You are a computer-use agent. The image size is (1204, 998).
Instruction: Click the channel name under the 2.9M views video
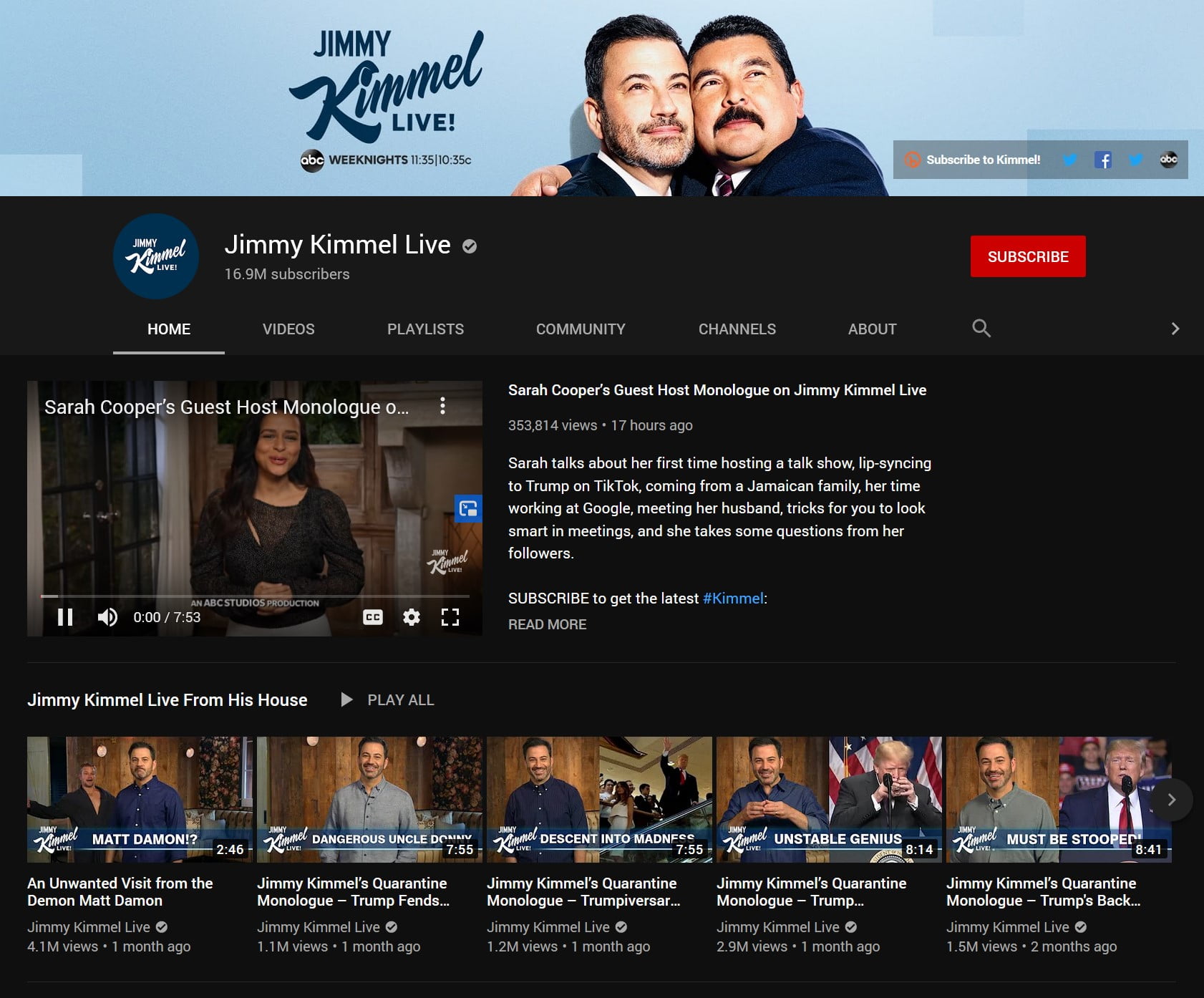coord(778,927)
